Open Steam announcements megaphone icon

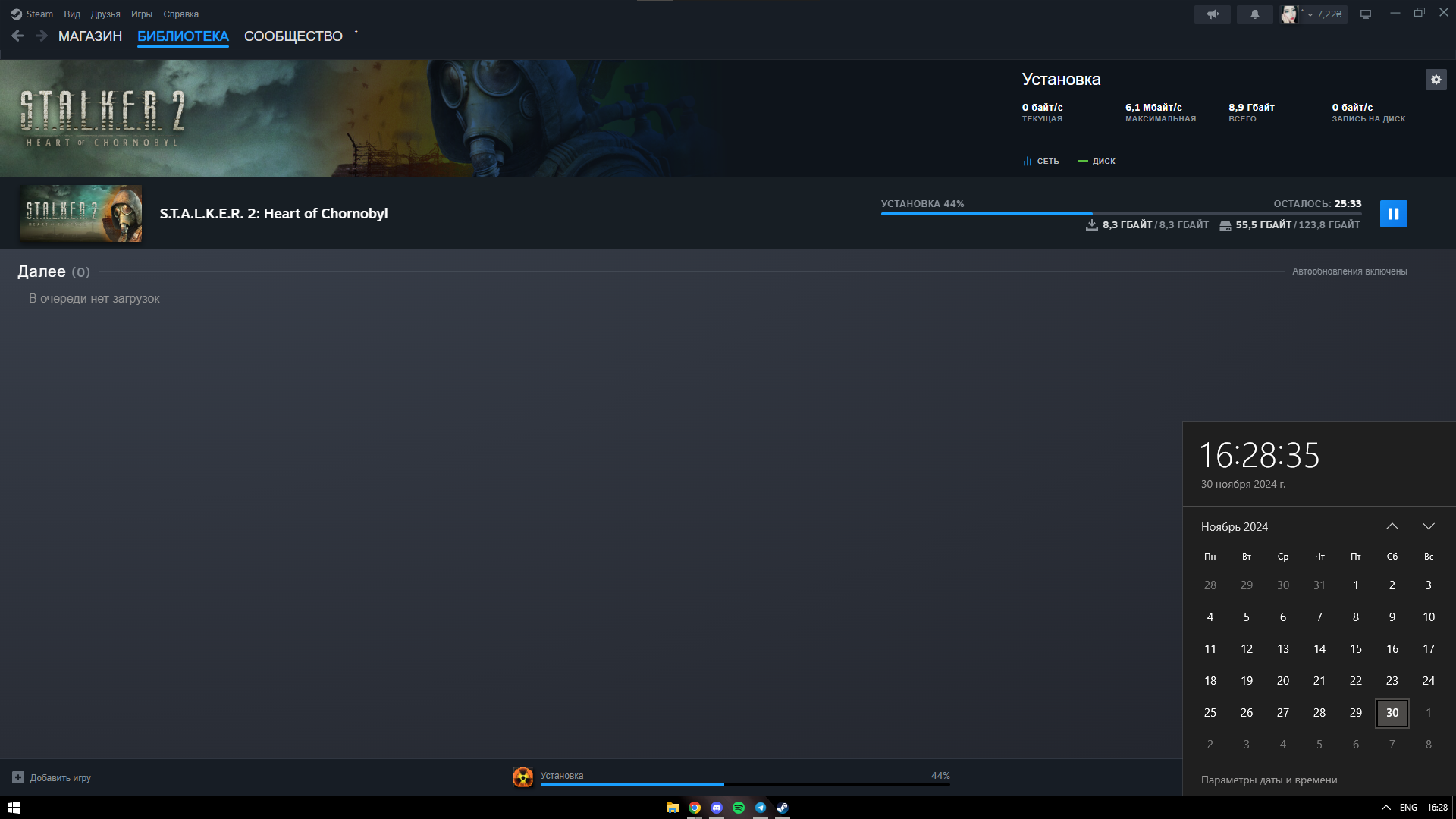(1213, 14)
